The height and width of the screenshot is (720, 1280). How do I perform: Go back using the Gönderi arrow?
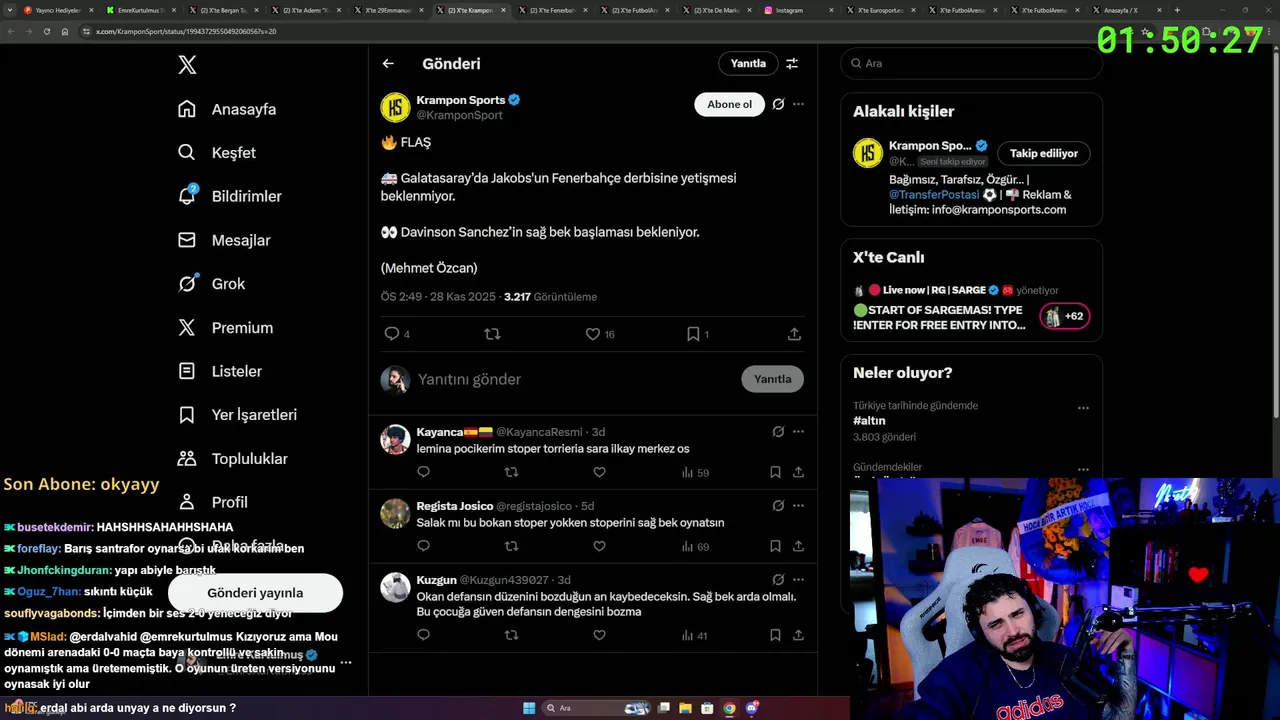[388, 63]
